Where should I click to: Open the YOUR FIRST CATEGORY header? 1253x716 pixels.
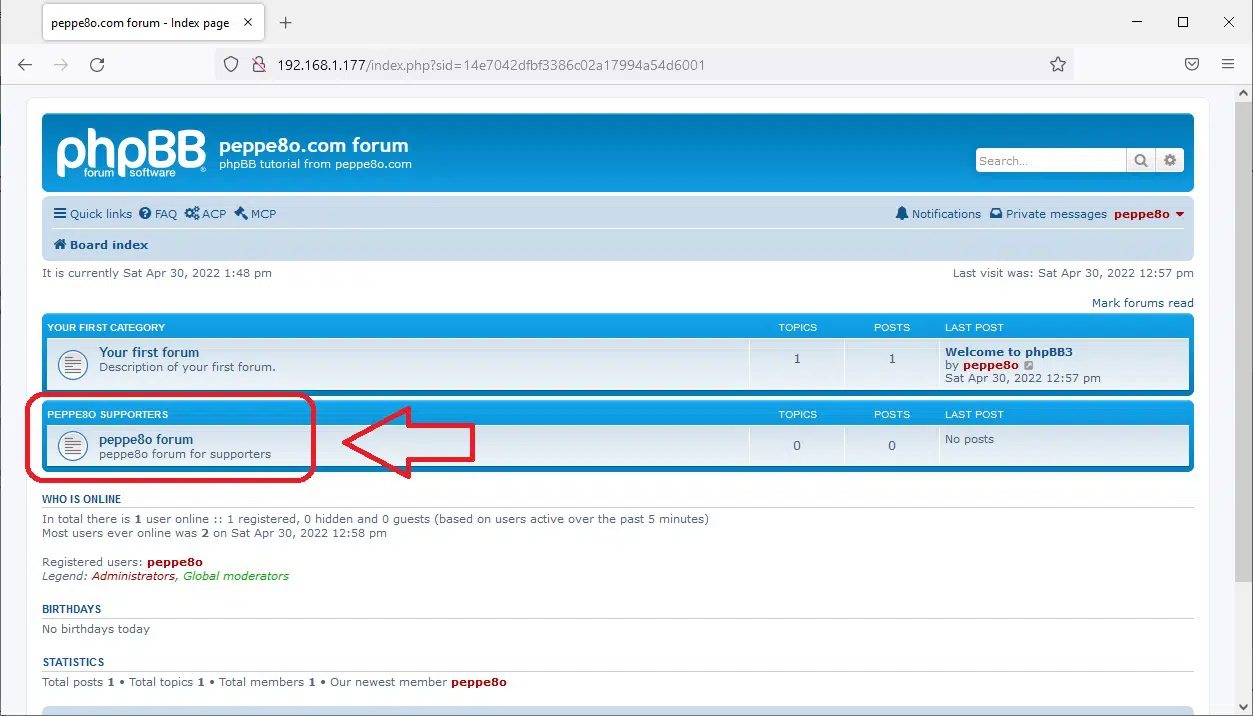click(x=106, y=328)
